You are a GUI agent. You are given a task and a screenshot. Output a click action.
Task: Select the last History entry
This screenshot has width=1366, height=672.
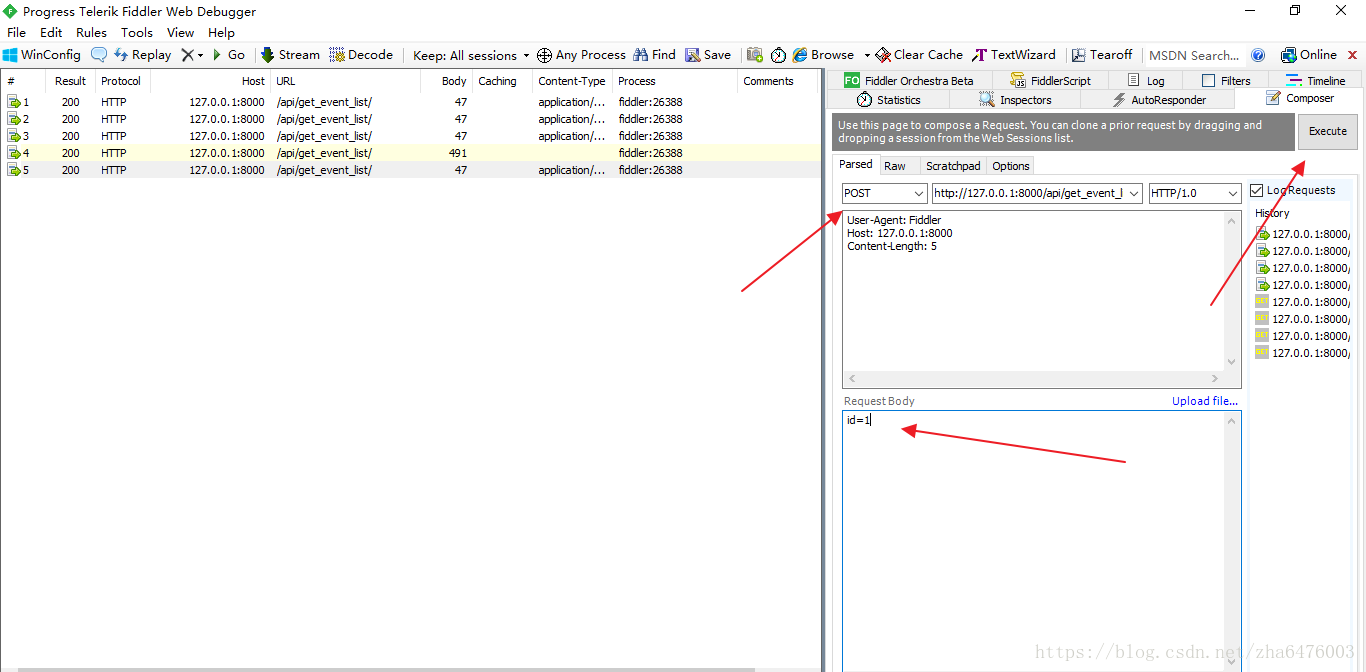[x=1302, y=353]
